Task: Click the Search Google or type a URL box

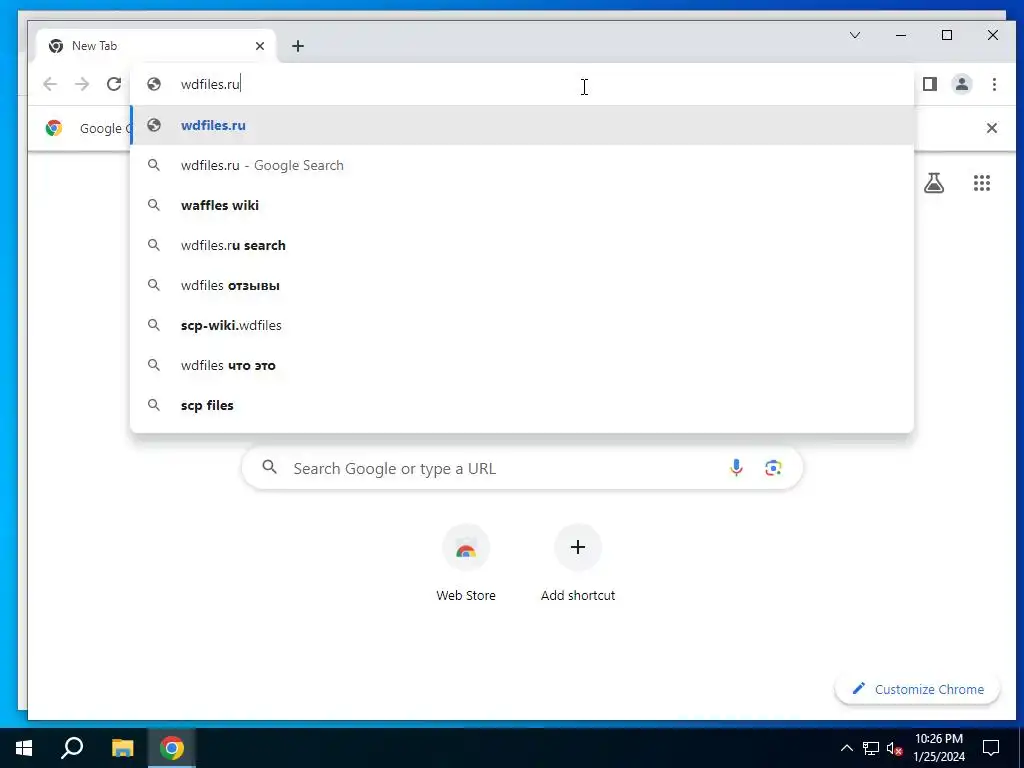Action: [x=522, y=468]
